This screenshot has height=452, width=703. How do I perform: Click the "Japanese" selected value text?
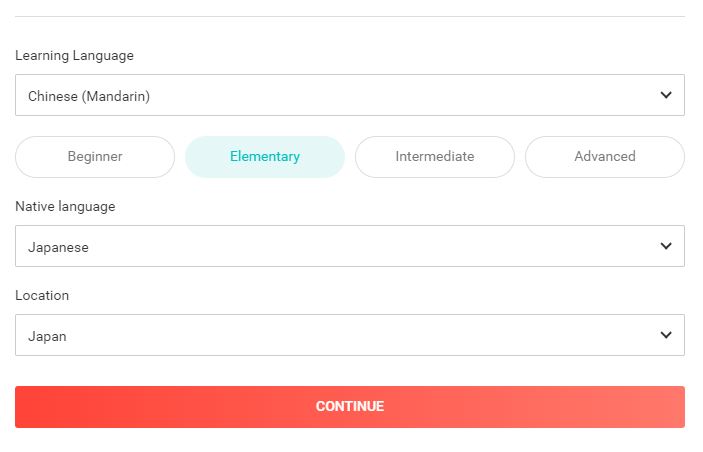(x=58, y=247)
